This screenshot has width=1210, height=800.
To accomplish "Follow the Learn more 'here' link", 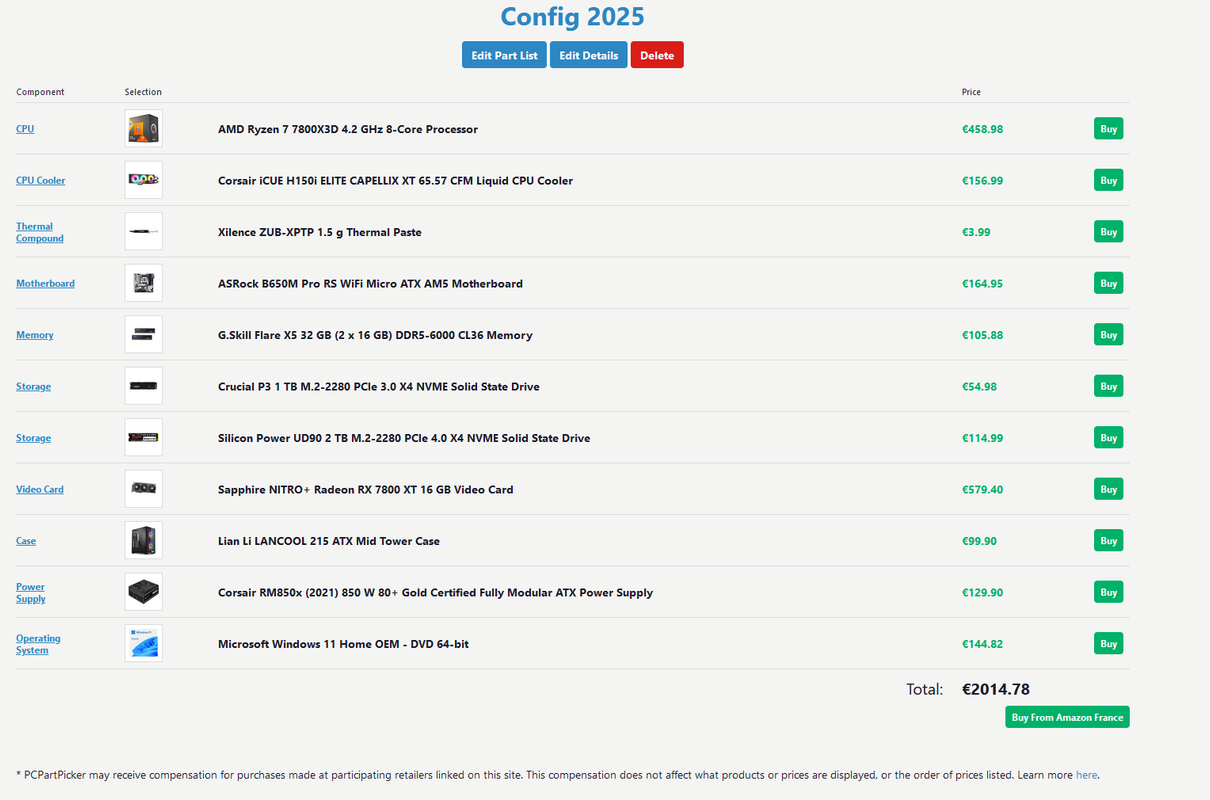I will pos(1086,775).
